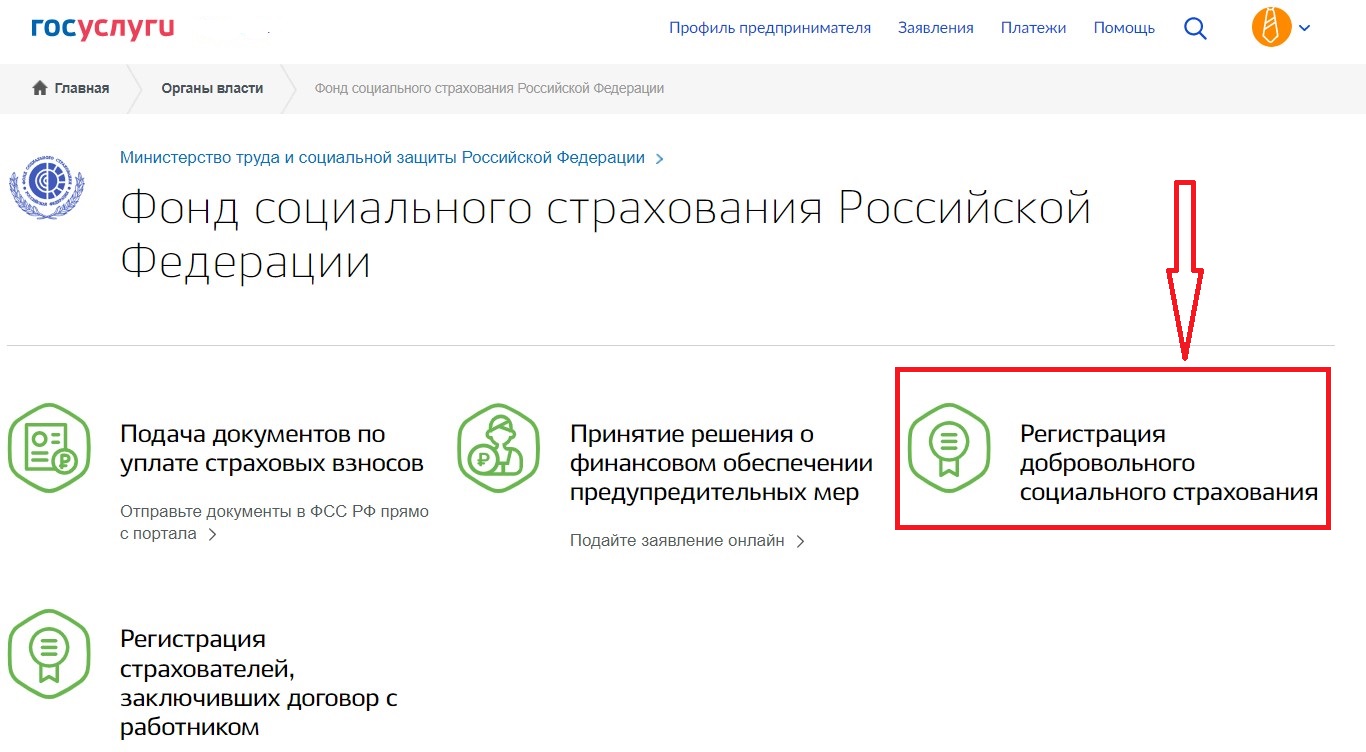1366x752 pixels.
Task: Go to Главная breadcrumb
Action: coord(82,88)
